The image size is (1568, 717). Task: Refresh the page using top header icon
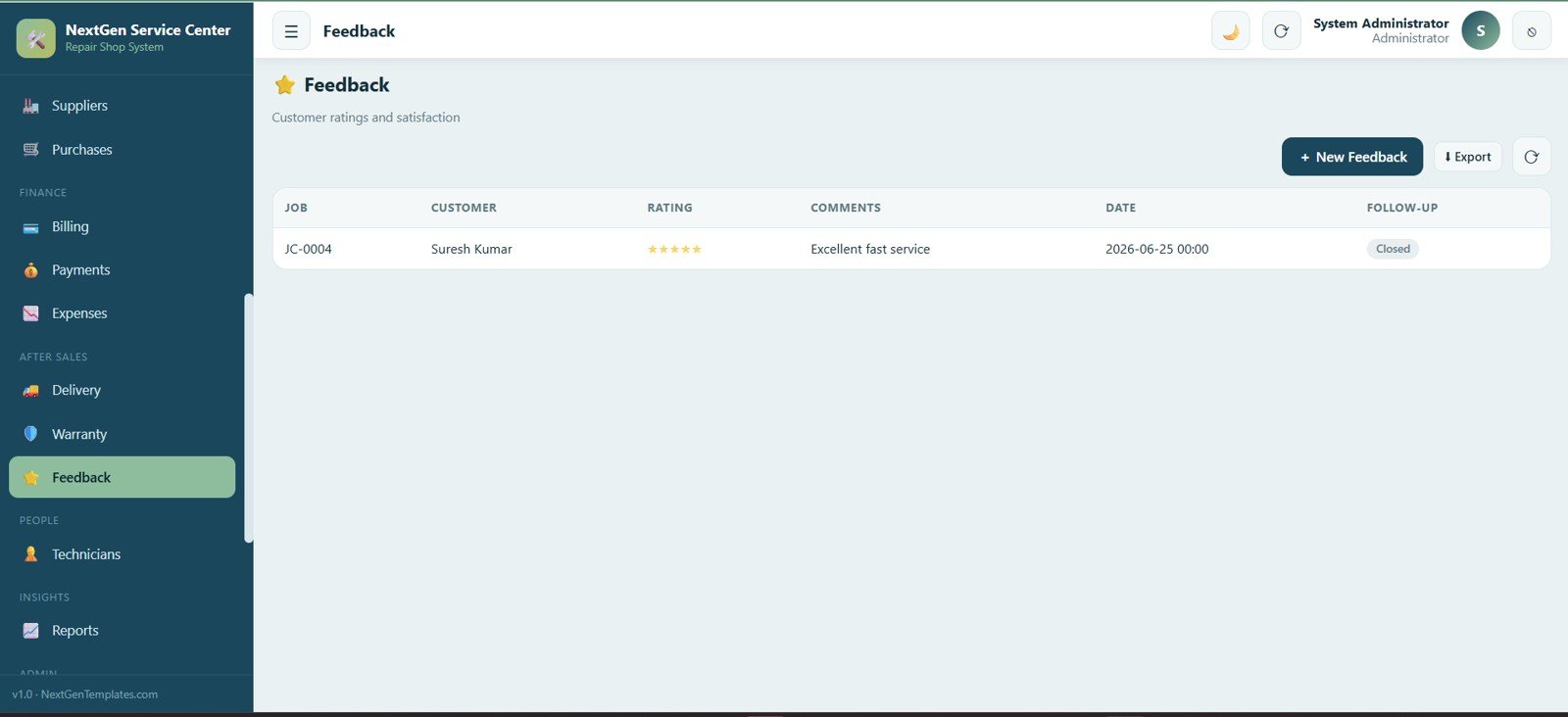(1281, 31)
